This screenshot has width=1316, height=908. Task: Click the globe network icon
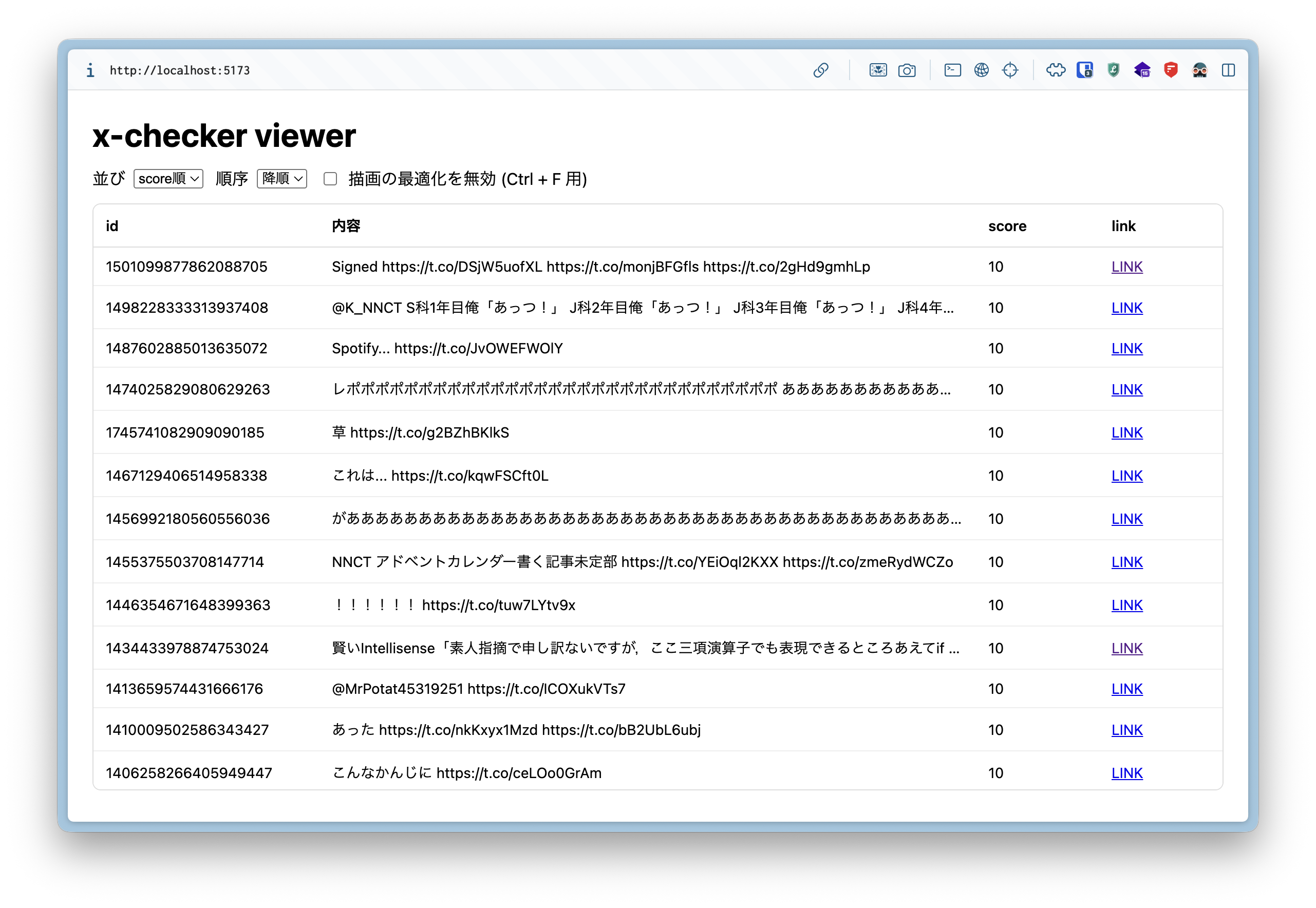point(981,70)
